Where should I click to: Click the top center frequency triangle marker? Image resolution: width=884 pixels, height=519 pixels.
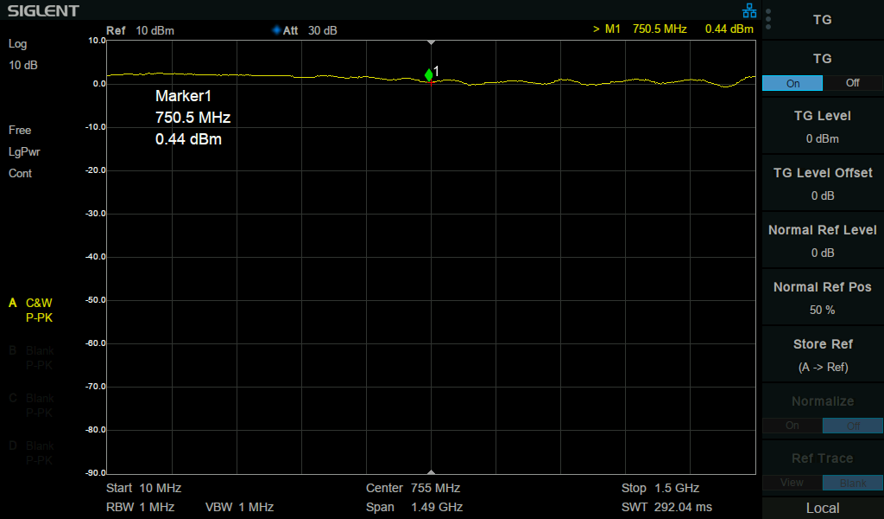coord(431,43)
